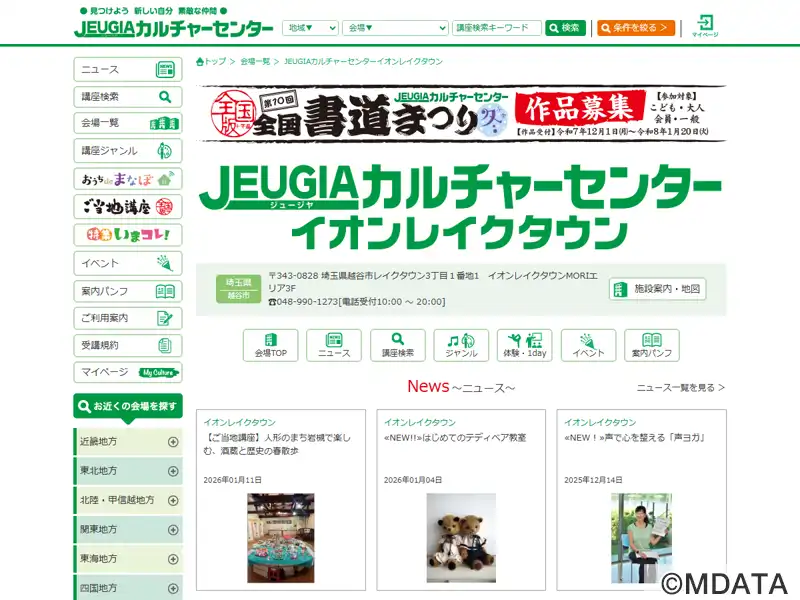Open 受講規約 in the sidebar menu
The image size is (800, 600).
tap(128, 345)
